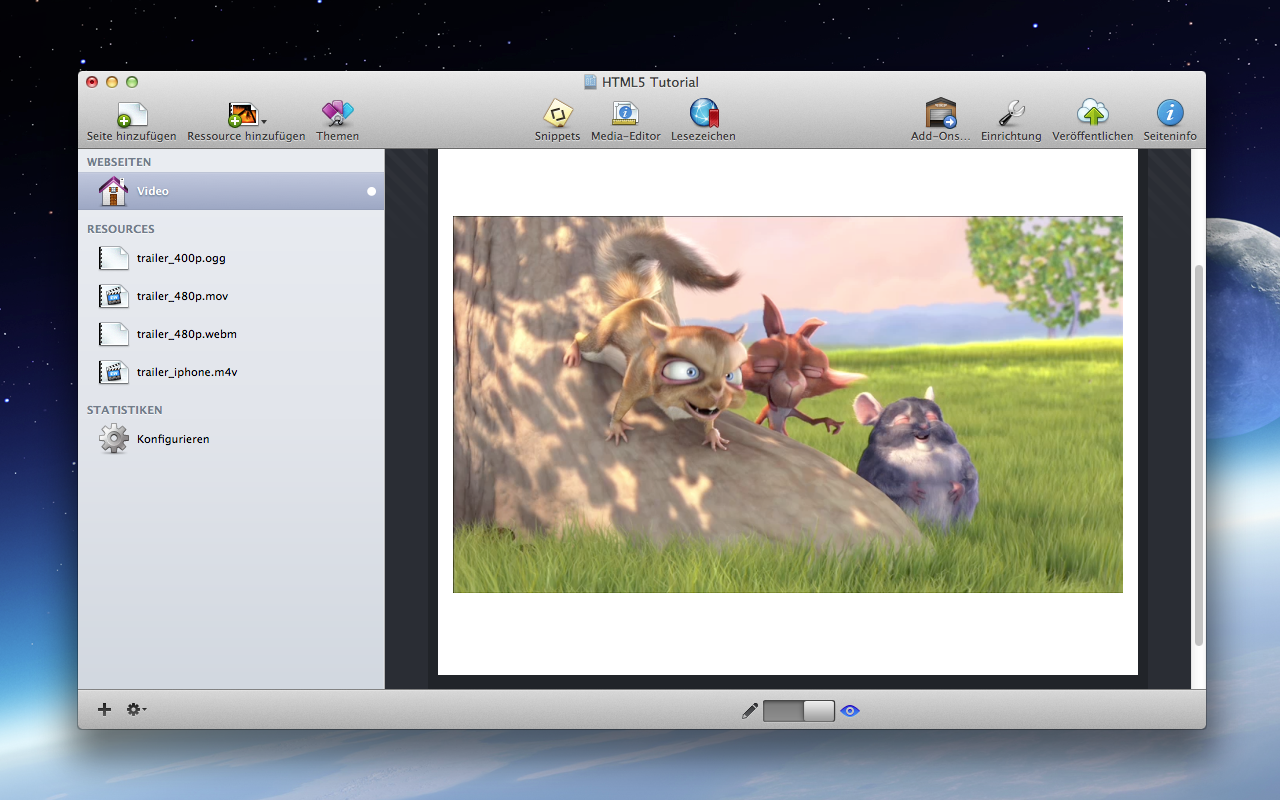The height and width of the screenshot is (800, 1280).
Task: Click the trailer_400p.ogg document icon
Action: pyautogui.click(x=114, y=258)
